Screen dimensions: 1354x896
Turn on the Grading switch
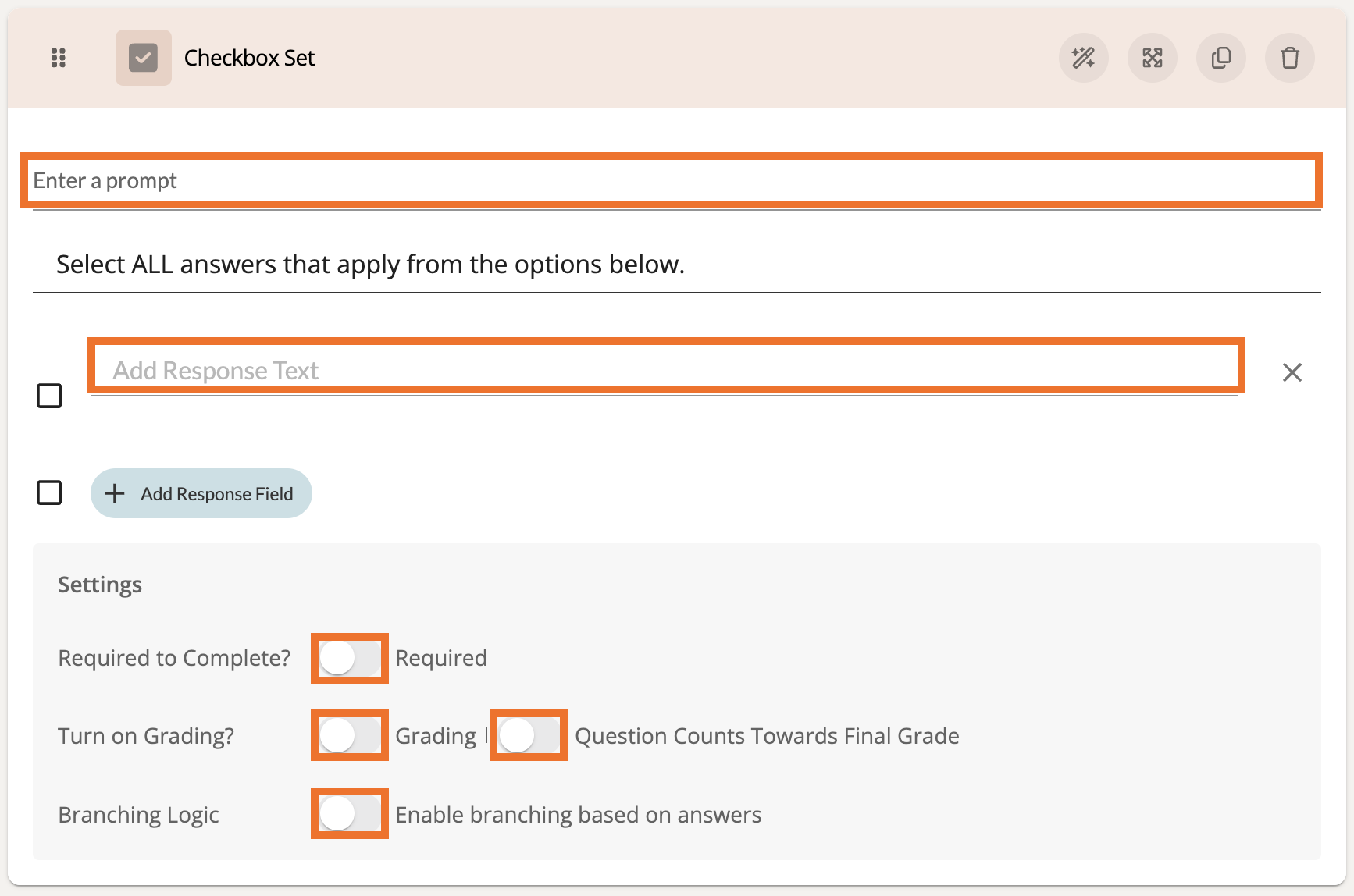click(349, 735)
